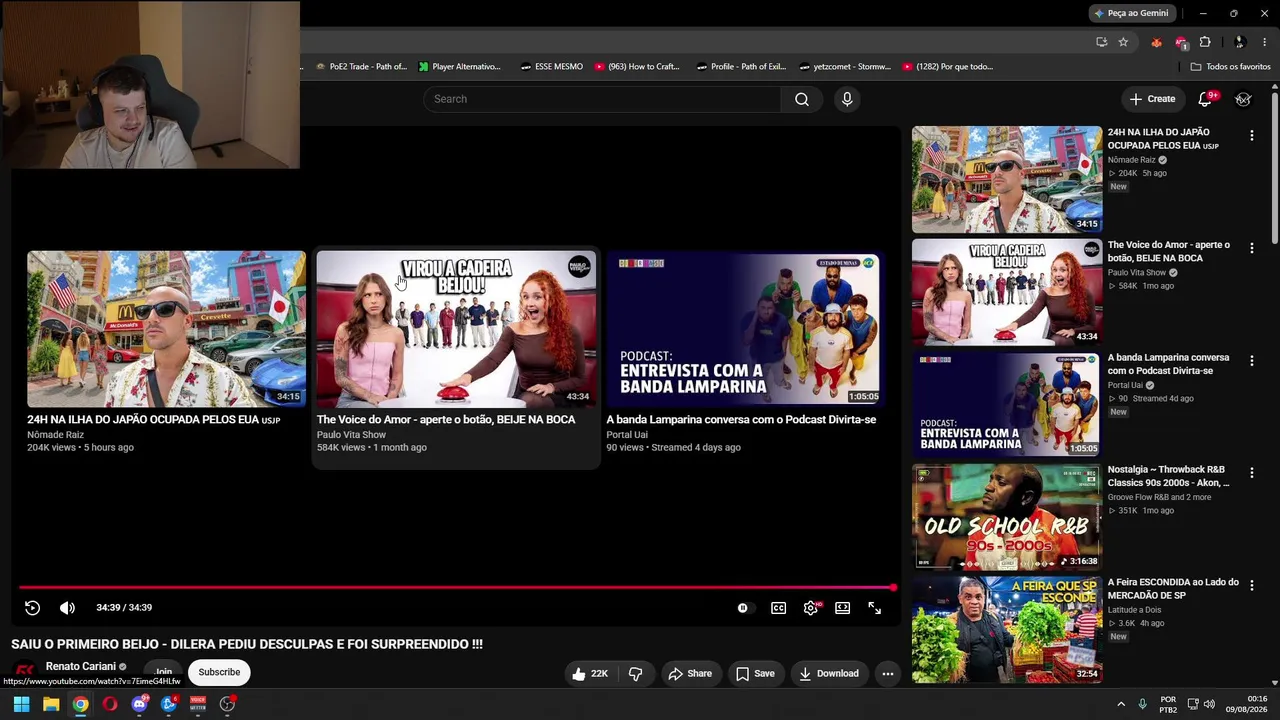Open the fox extension icon in Chrome toolbar
Viewport: 1280px width, 720px height.
(1157, 42)
